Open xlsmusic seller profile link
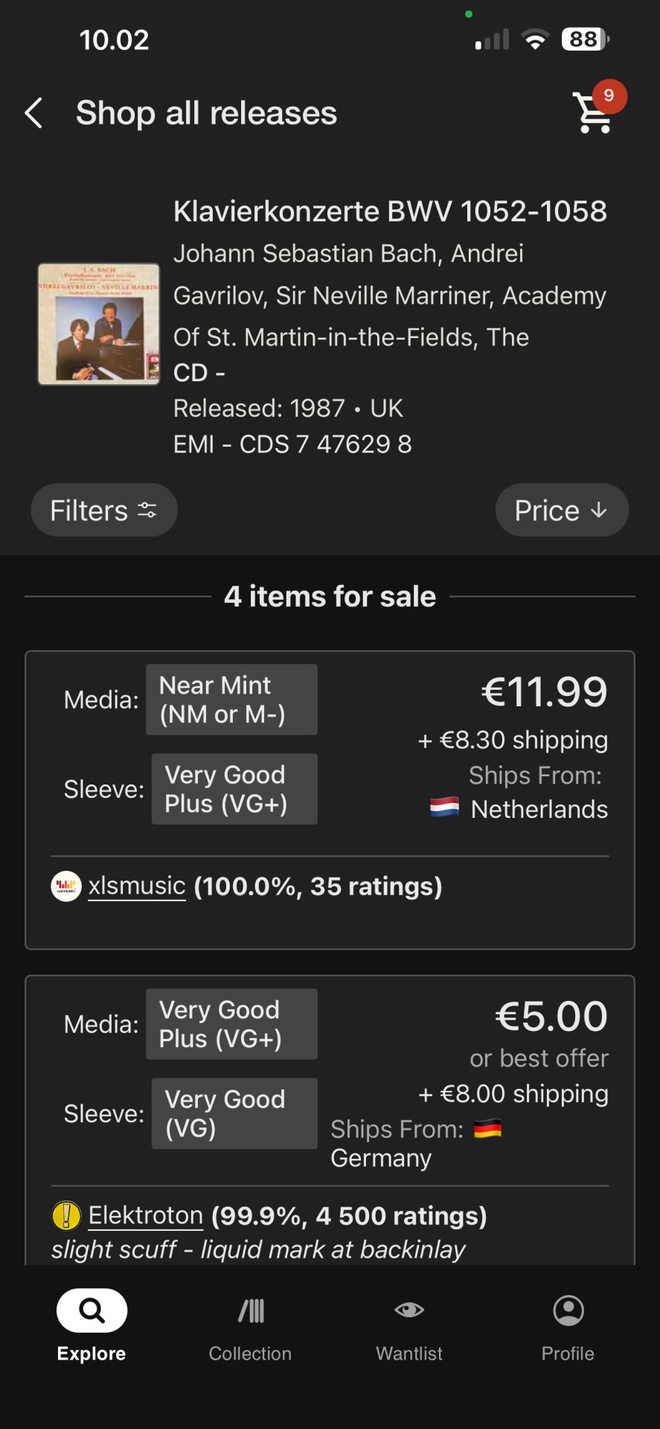660x1429 pixels. click(x=137, y=886)
